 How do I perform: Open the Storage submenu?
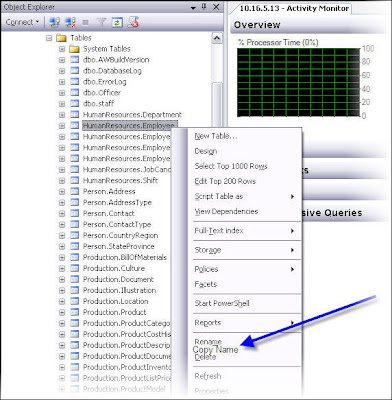click(x=245, y=250)
